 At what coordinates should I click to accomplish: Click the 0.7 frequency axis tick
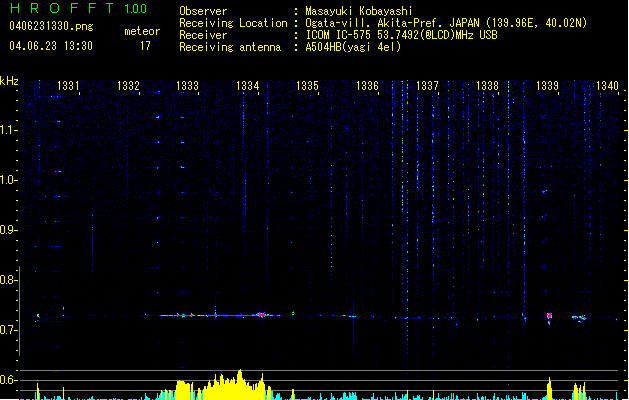tap(9, 330)
